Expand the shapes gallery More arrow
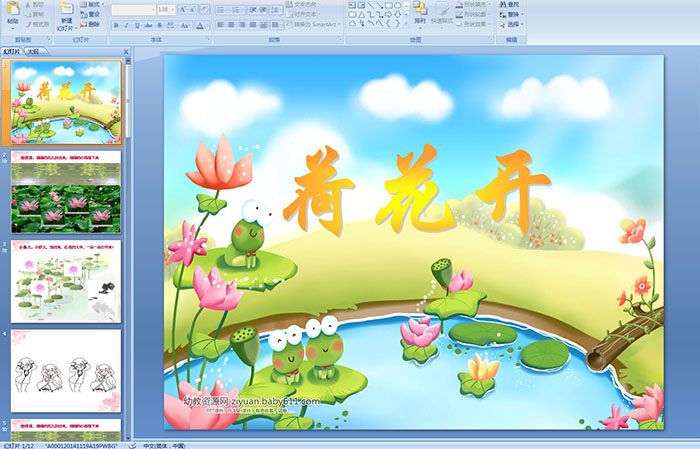This screenshot has width=700, height=449. pos(407,23)
